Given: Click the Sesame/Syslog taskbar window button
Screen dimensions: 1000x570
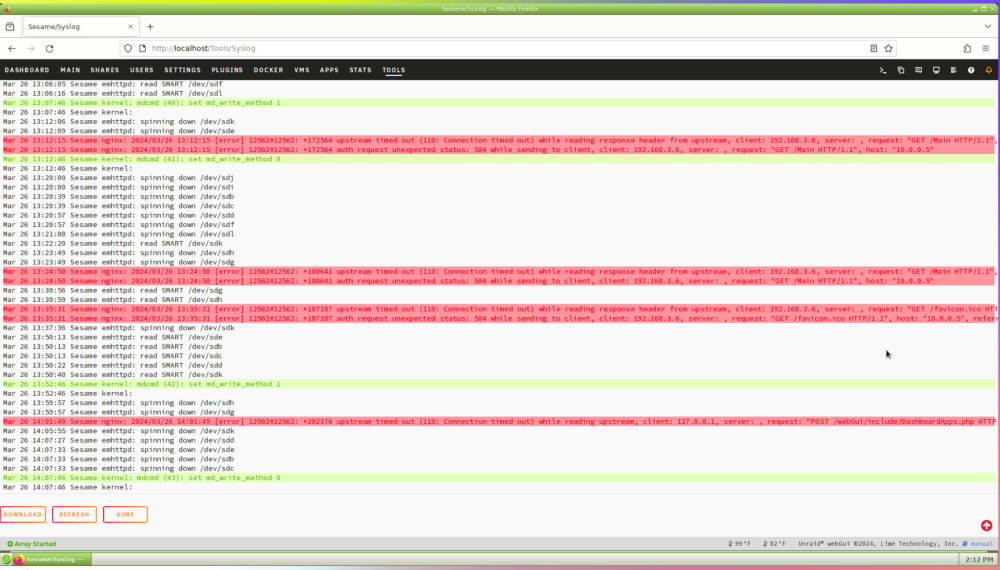Looking at the screenshot, I should [x=52, y=559].
